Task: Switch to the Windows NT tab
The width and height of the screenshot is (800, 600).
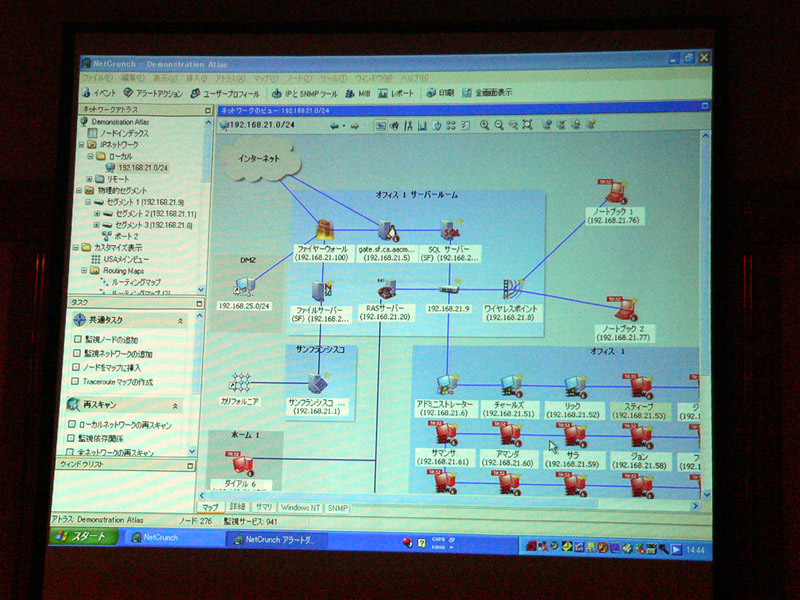Action: tap(300, 508)
